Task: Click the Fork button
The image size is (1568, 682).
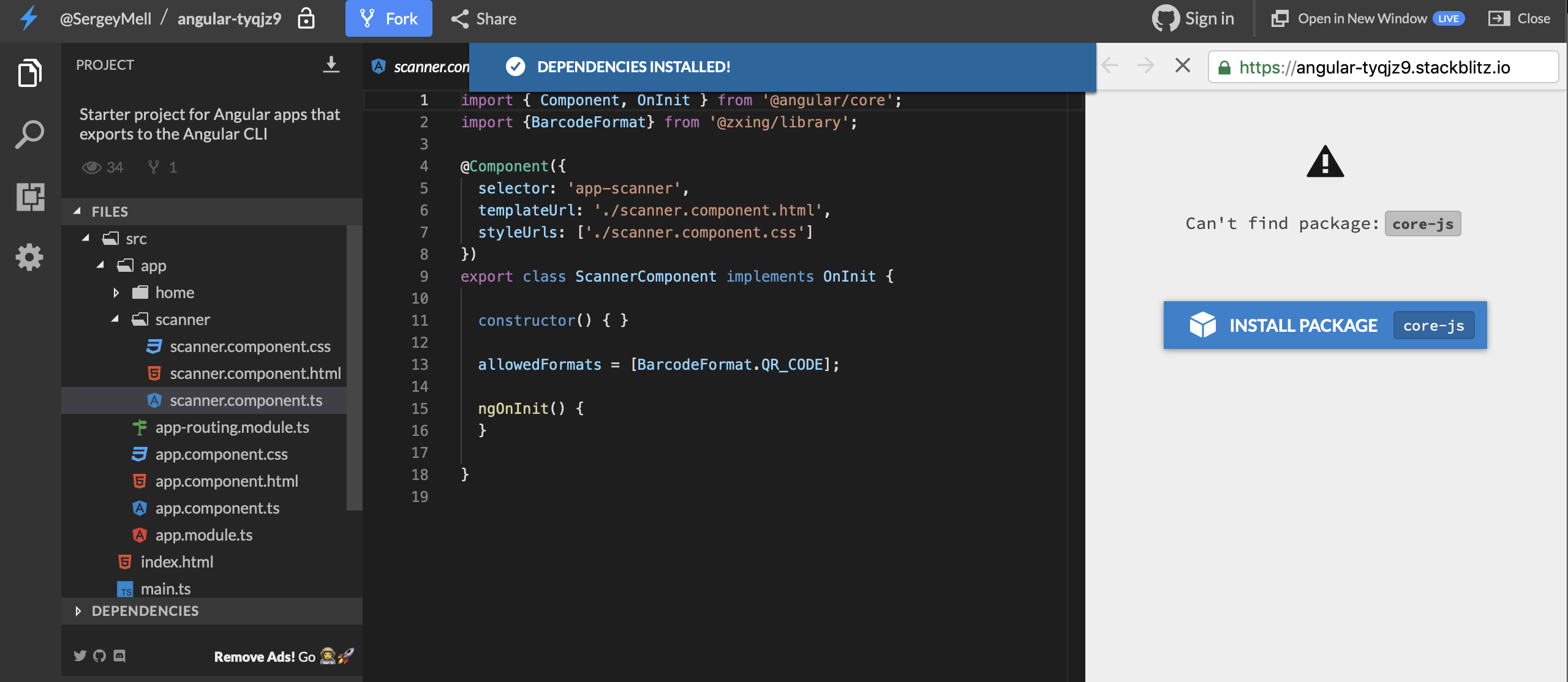Action: pos(388,18)
